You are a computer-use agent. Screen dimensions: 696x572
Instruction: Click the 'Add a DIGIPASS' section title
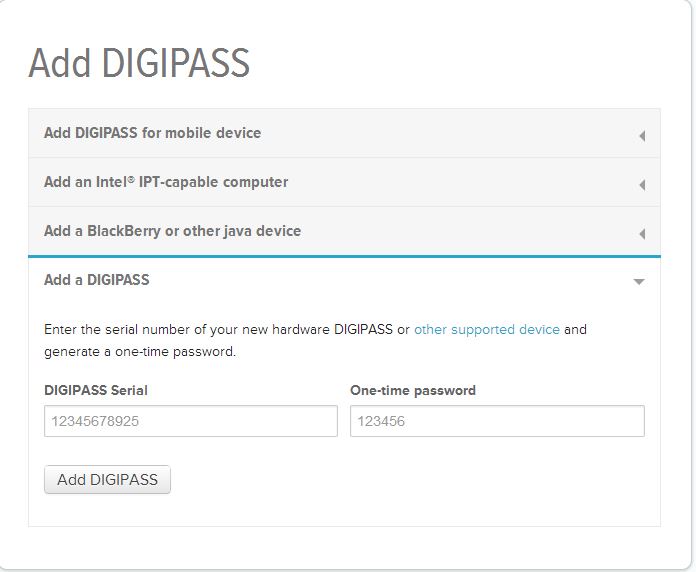click(96, 280)
